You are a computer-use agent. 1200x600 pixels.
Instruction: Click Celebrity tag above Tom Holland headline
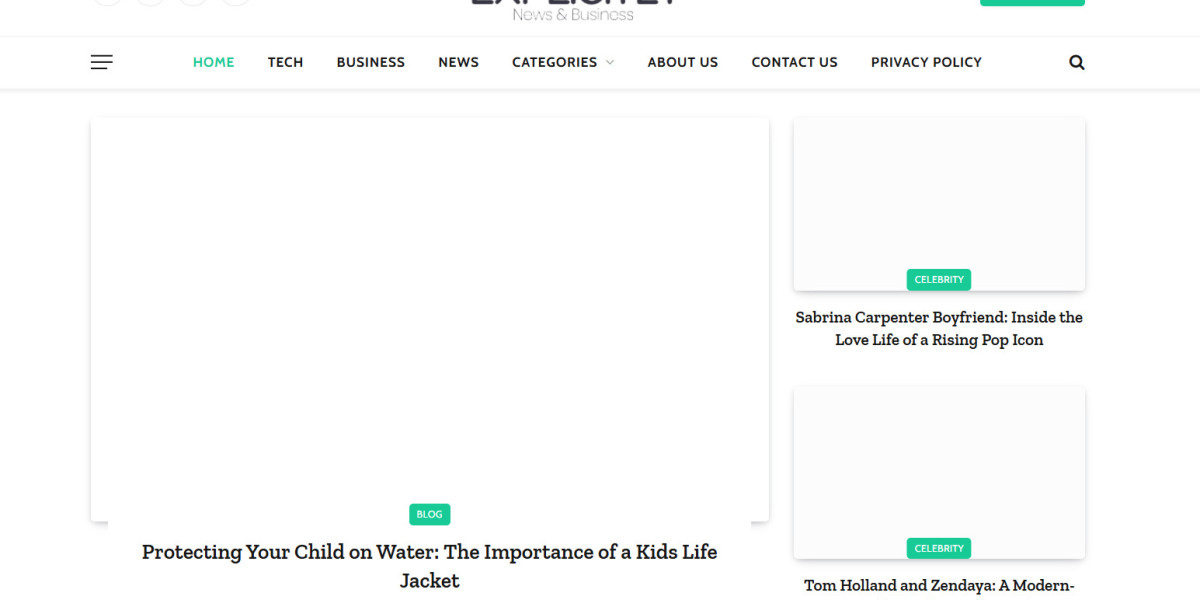pos(939,548)
